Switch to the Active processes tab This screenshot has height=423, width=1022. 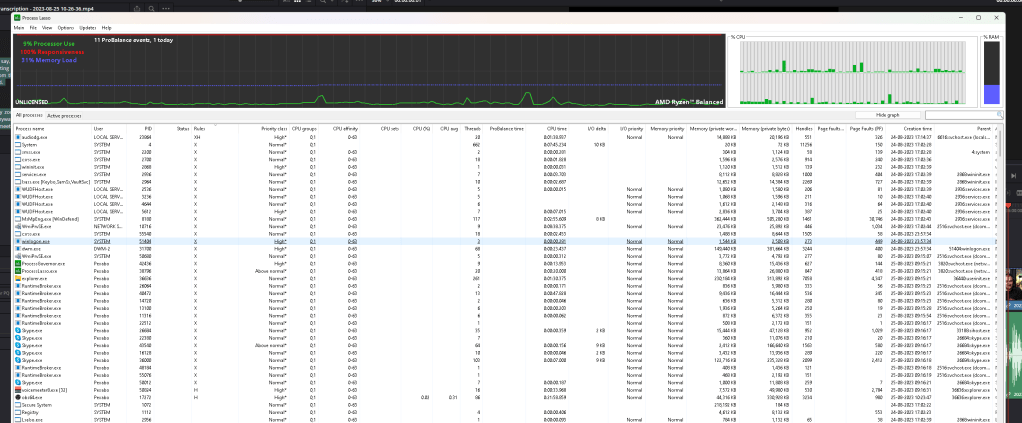[64, 115]
